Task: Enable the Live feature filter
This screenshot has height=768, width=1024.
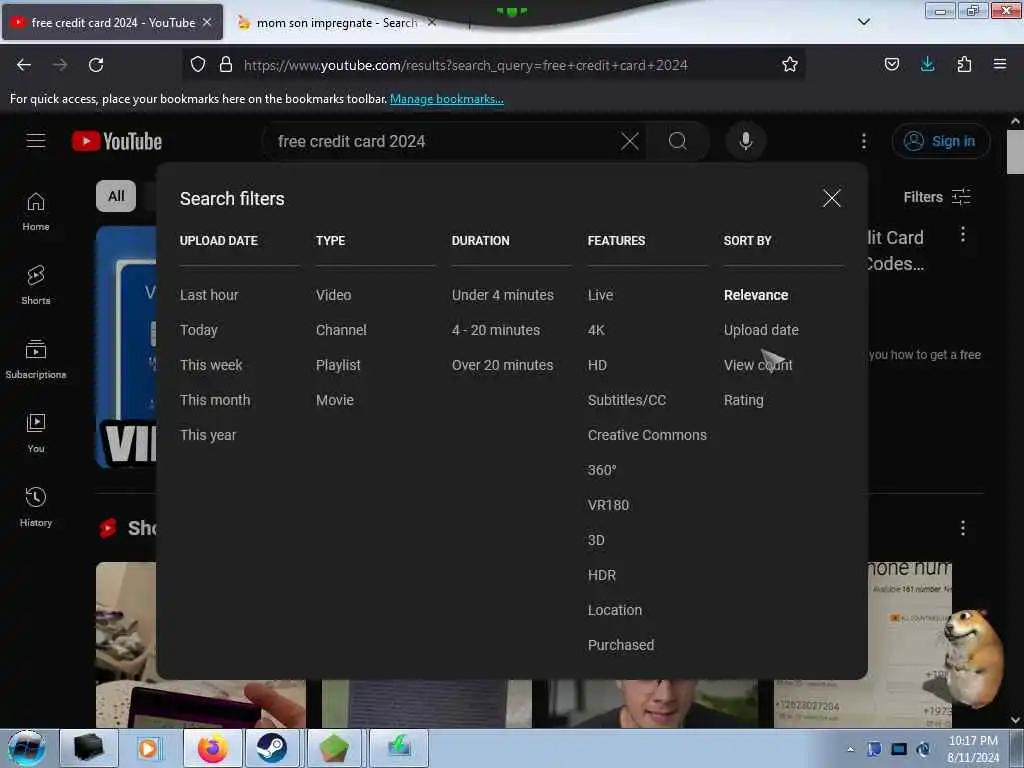Action: (600, 295)
